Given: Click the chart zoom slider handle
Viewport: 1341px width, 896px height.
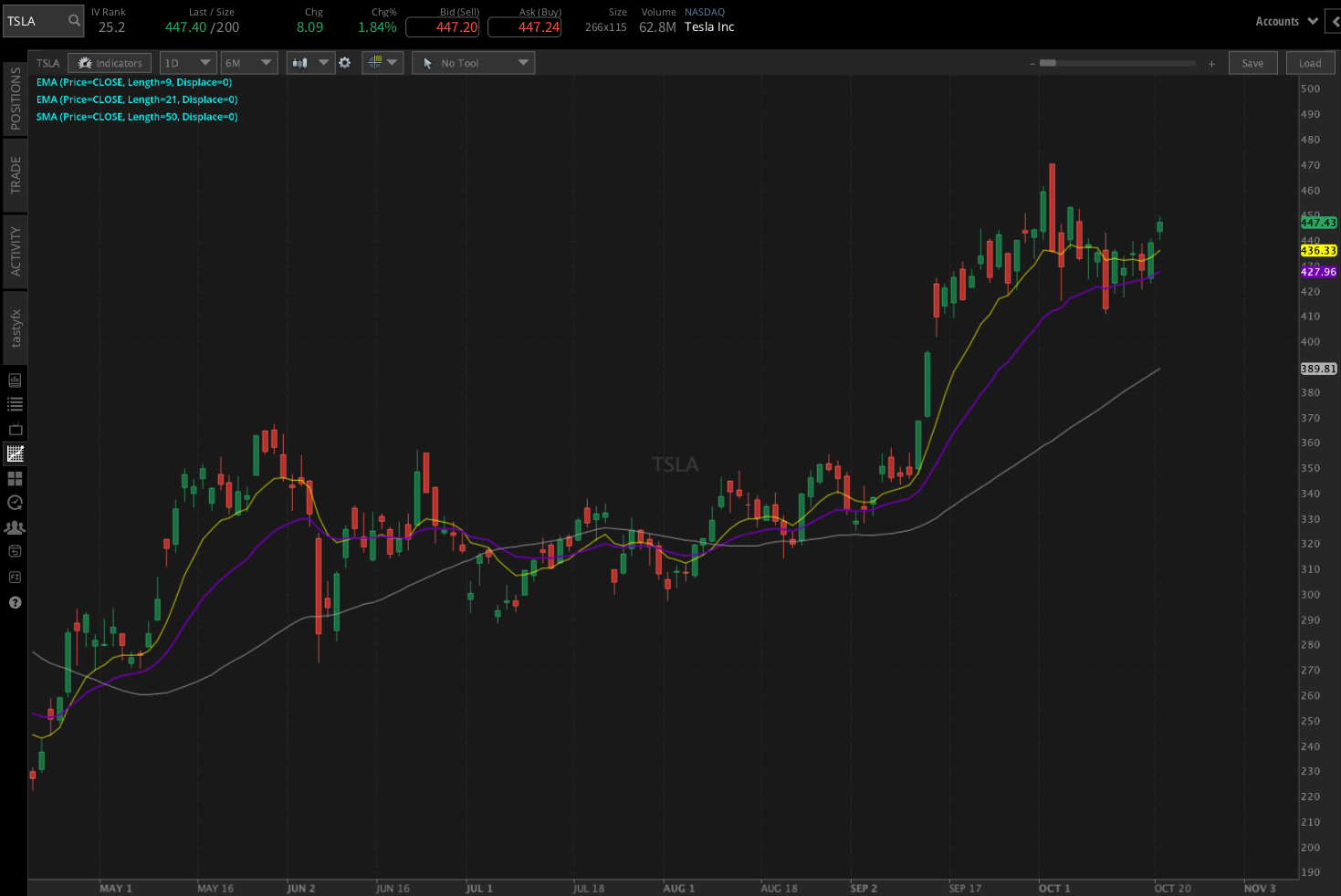Looking at the screenshot, I should pyautogui.click(x=1048, y=63).
